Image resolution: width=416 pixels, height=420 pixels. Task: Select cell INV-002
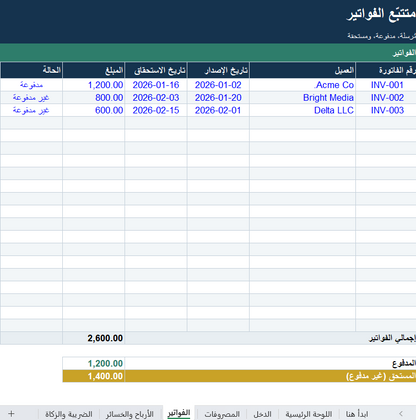click(x=386, y=98)
